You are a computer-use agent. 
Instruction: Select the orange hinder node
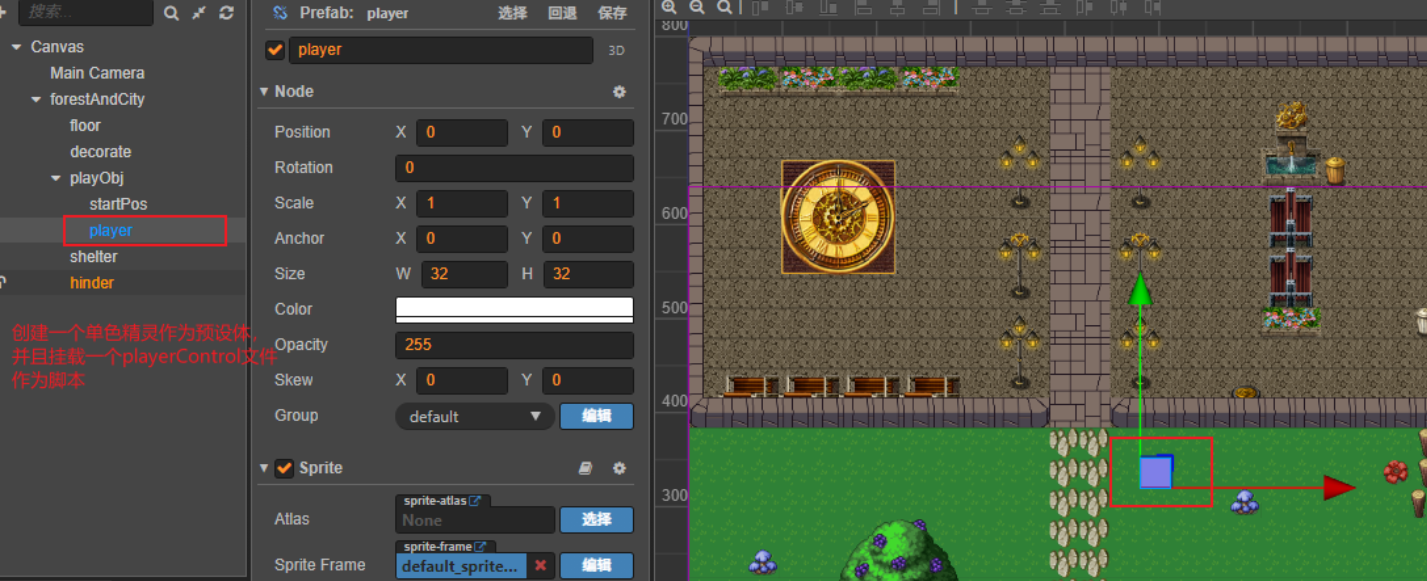[x=92, y=283]
